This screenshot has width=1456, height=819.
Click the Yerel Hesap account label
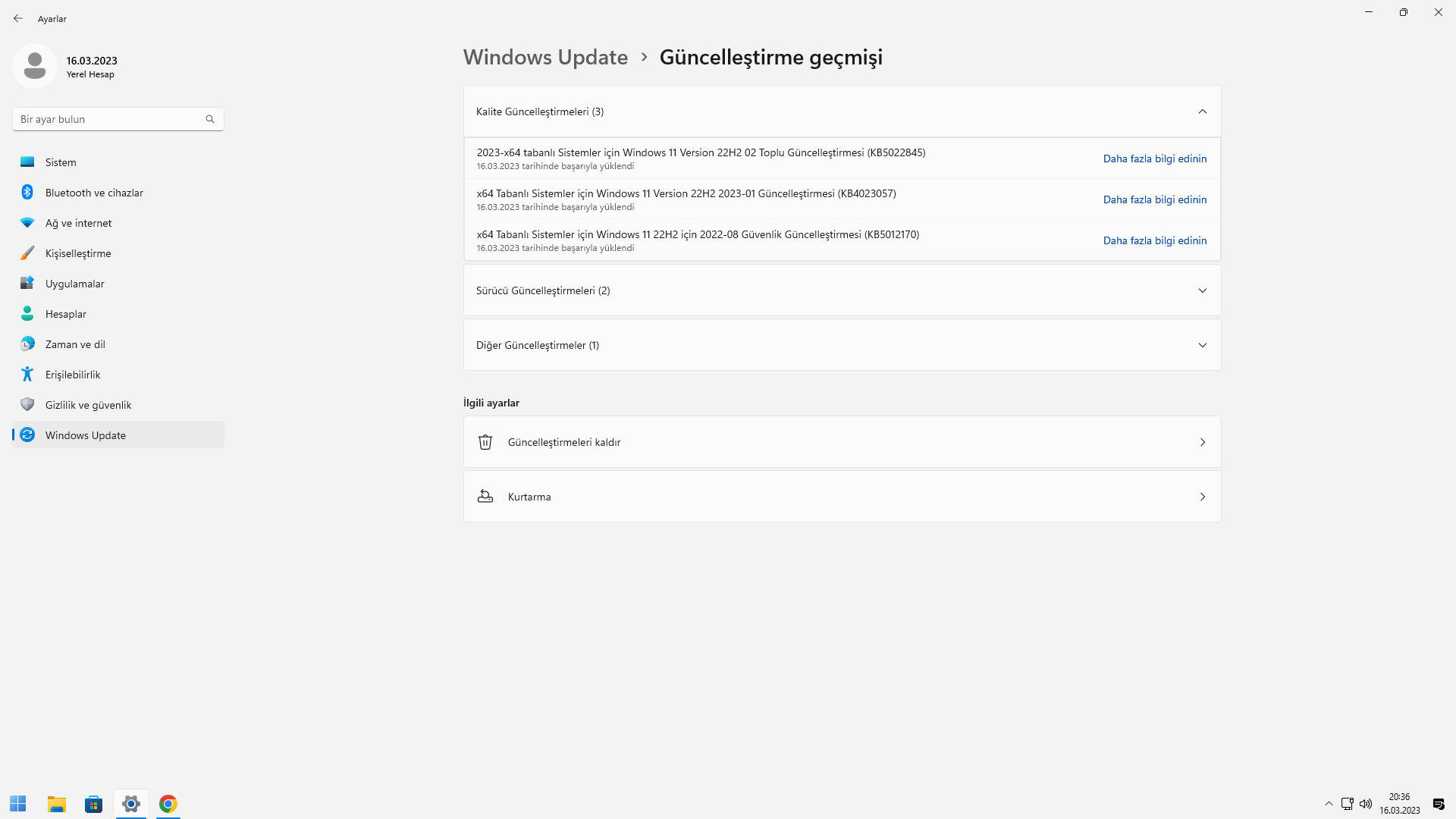[x=90, y=74]
